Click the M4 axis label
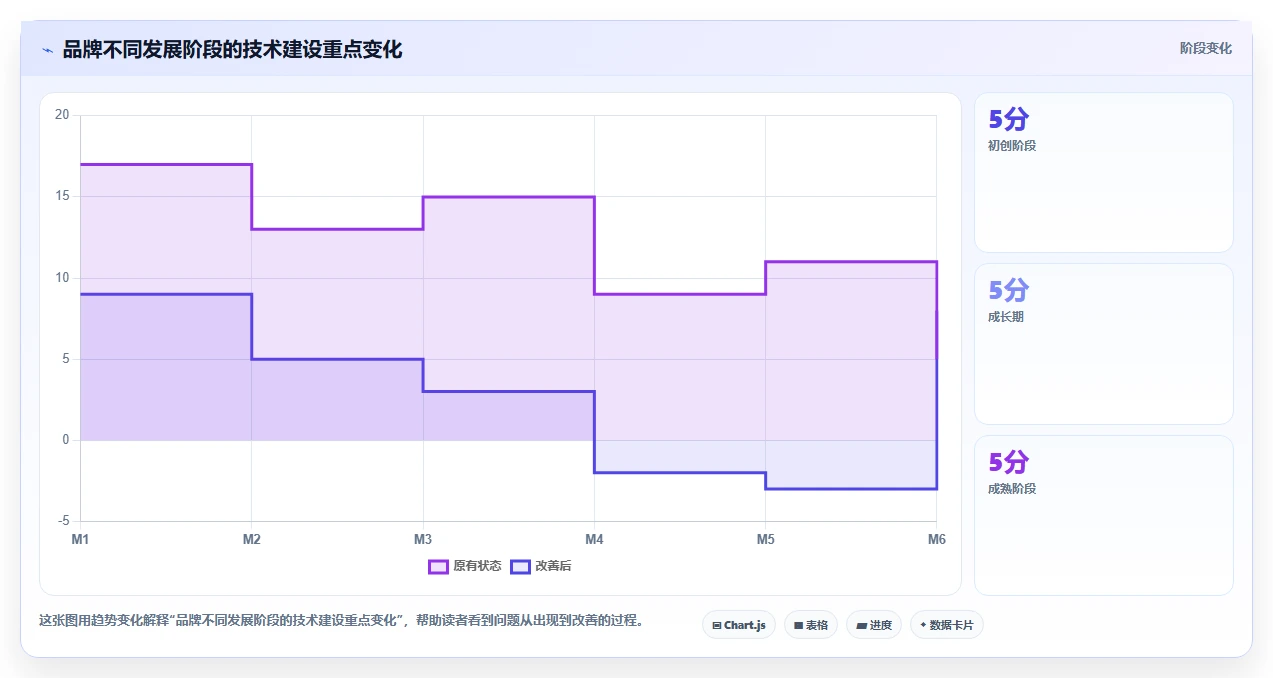Image resolution: width=1273 pixels, height=678 pixels. pos(594,540)
